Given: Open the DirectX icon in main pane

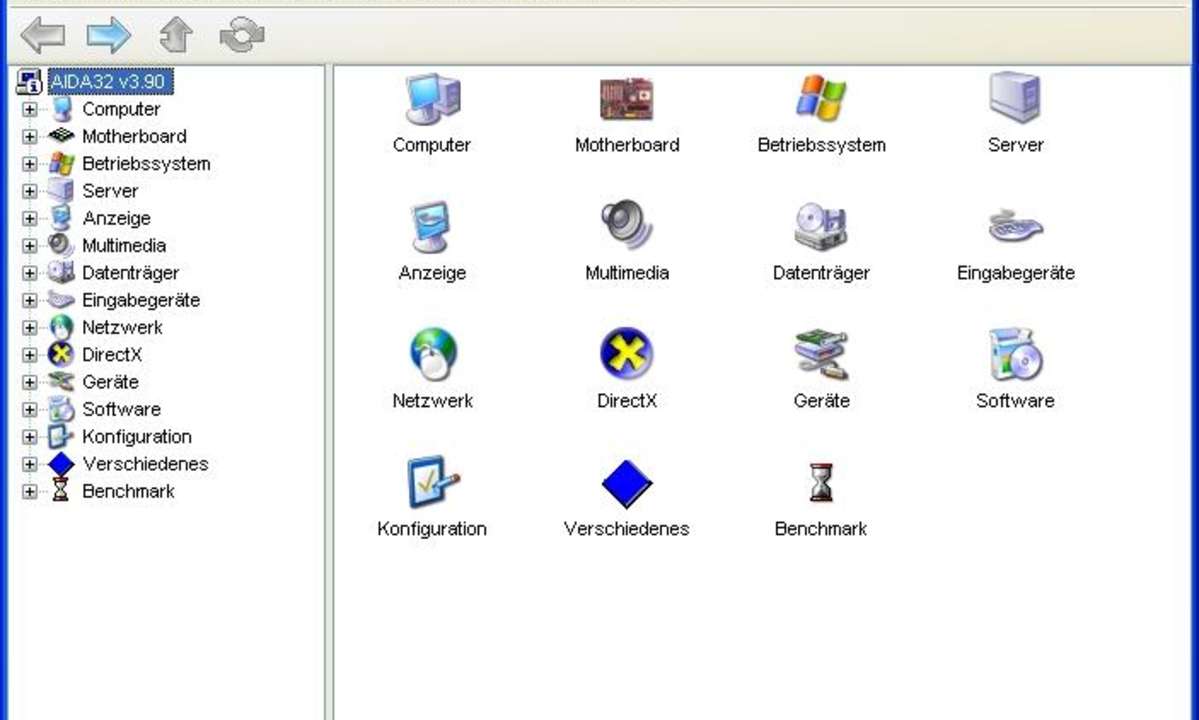Looking at the screenshot, I should (626, 353).
